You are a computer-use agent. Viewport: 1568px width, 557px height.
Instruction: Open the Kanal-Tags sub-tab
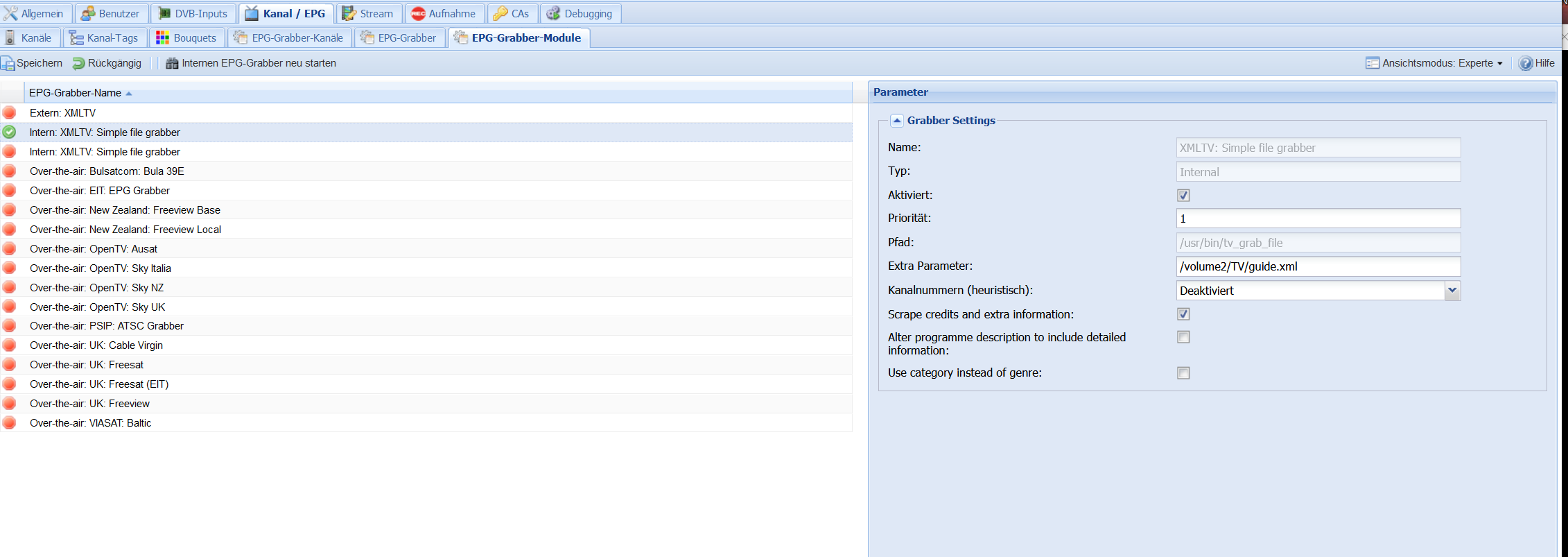[105, 37]
